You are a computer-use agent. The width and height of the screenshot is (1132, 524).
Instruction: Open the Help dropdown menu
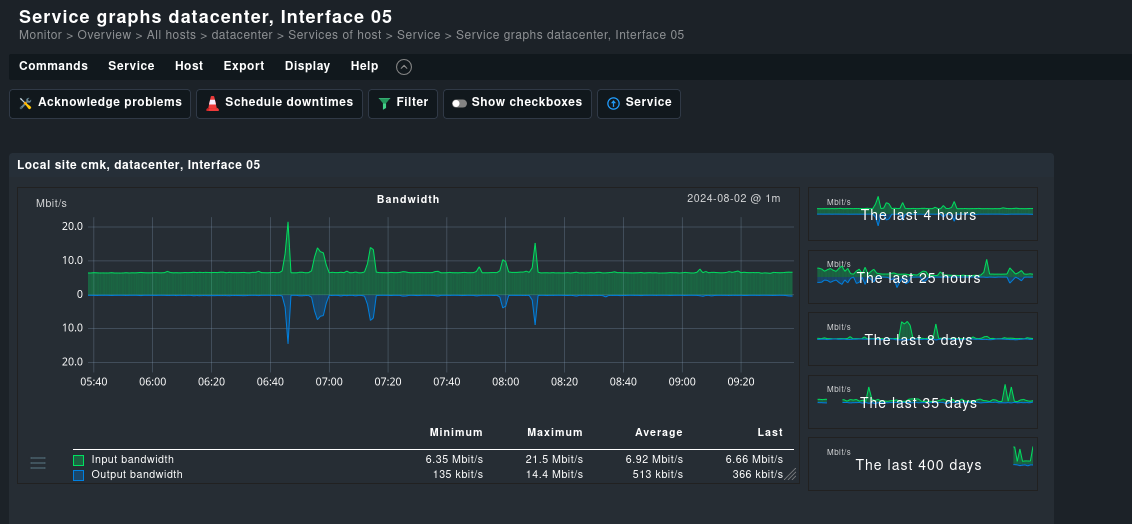tap(364, 66)
